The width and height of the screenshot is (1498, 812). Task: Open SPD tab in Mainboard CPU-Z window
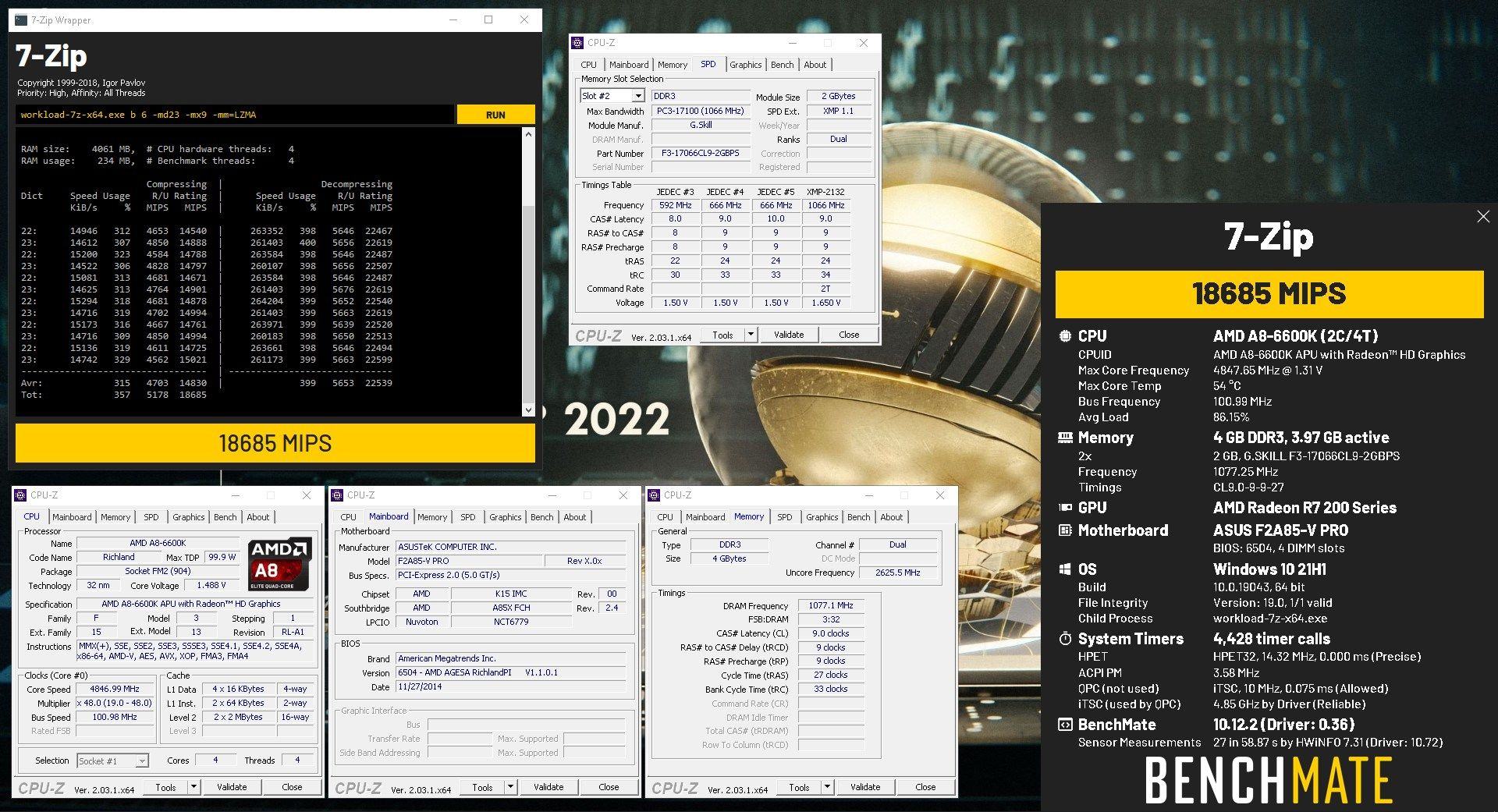468,517
